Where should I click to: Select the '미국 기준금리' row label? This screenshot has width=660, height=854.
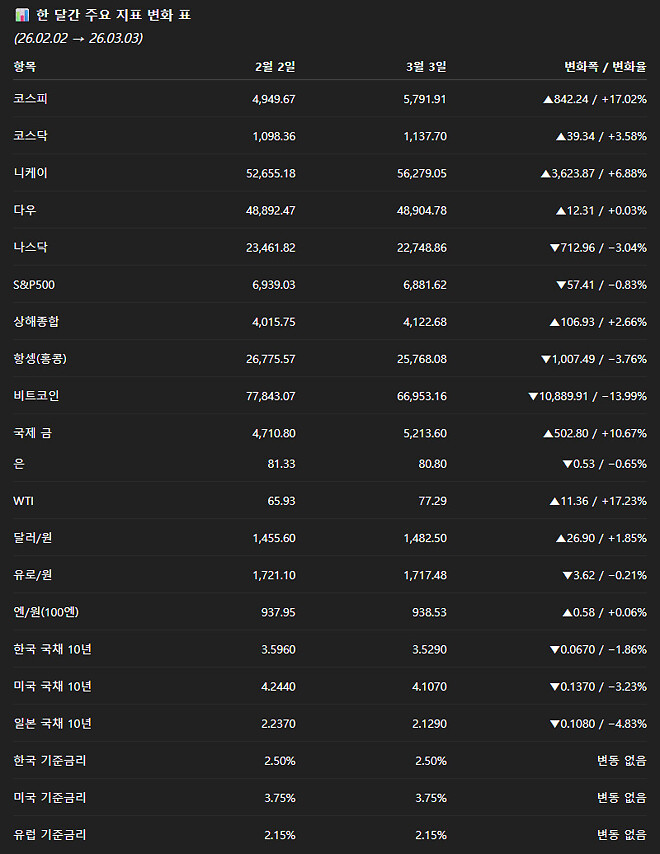click(50, 797)
